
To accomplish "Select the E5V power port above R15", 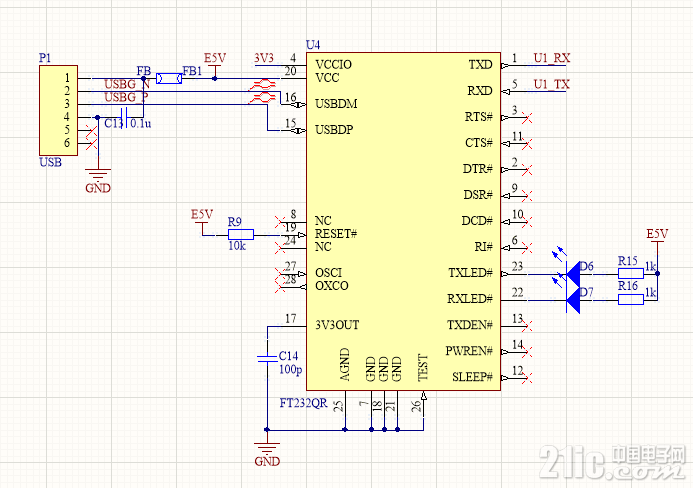I will click(657, 241).
